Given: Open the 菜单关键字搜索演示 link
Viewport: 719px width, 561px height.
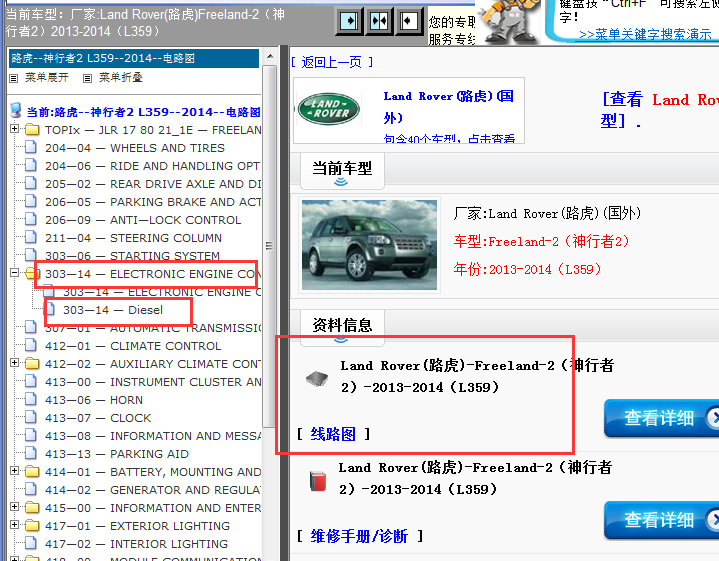Looking at the screenshot, I should 645,34.
